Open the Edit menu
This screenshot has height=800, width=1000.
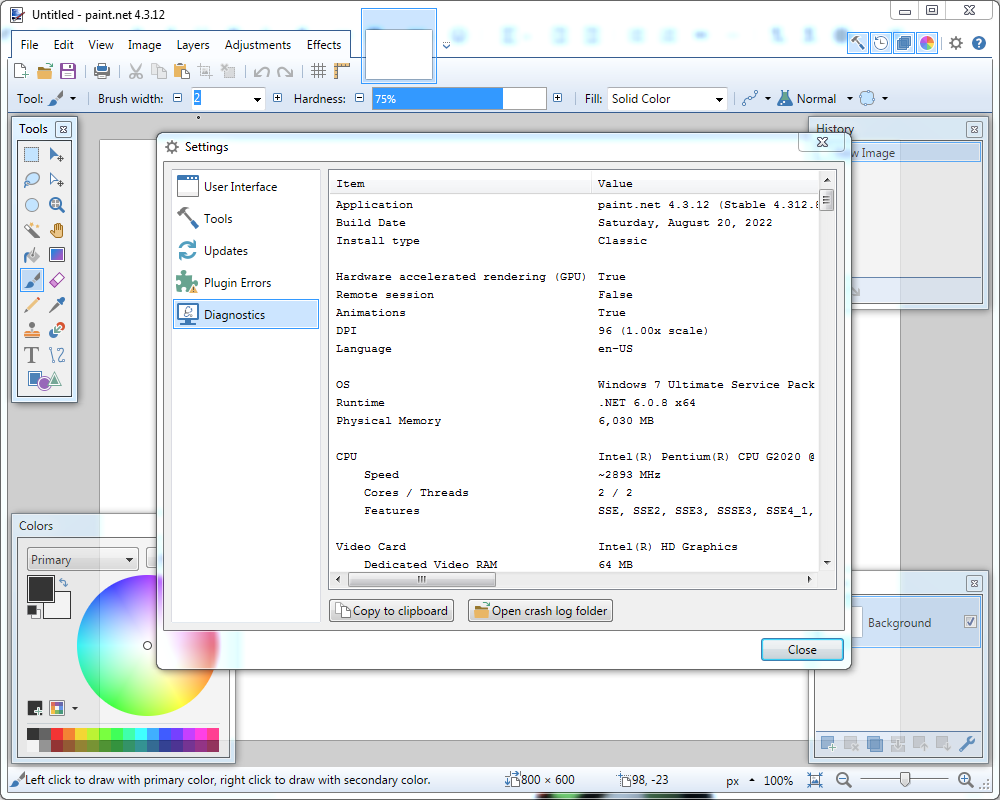pyautogui.click(x=63, y=45)
